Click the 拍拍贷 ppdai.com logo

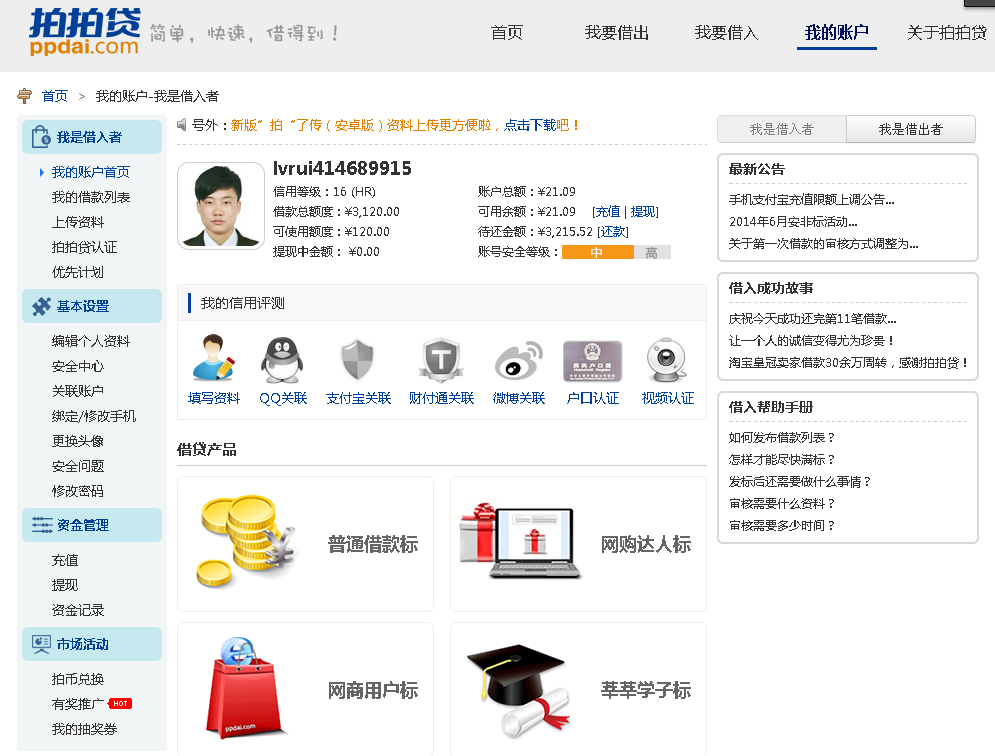point(84,32)
